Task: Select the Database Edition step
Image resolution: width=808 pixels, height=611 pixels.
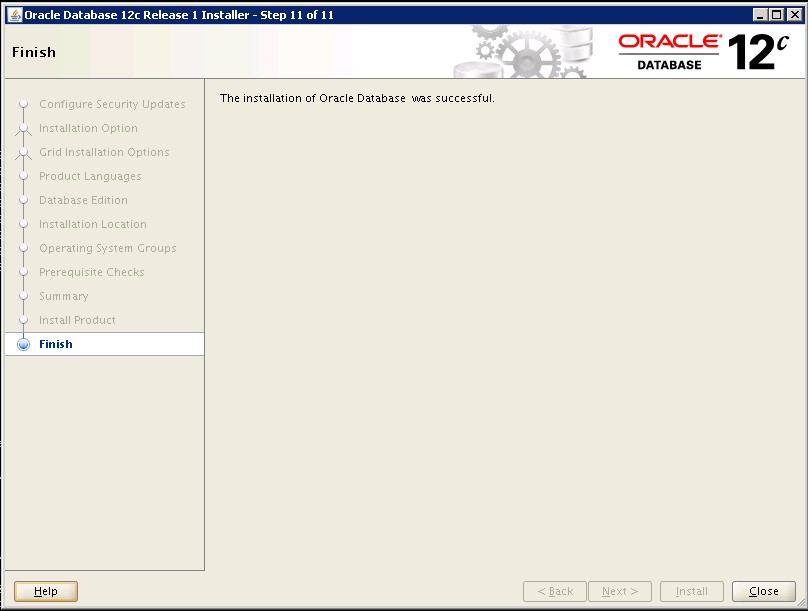Action: point(83,200)
